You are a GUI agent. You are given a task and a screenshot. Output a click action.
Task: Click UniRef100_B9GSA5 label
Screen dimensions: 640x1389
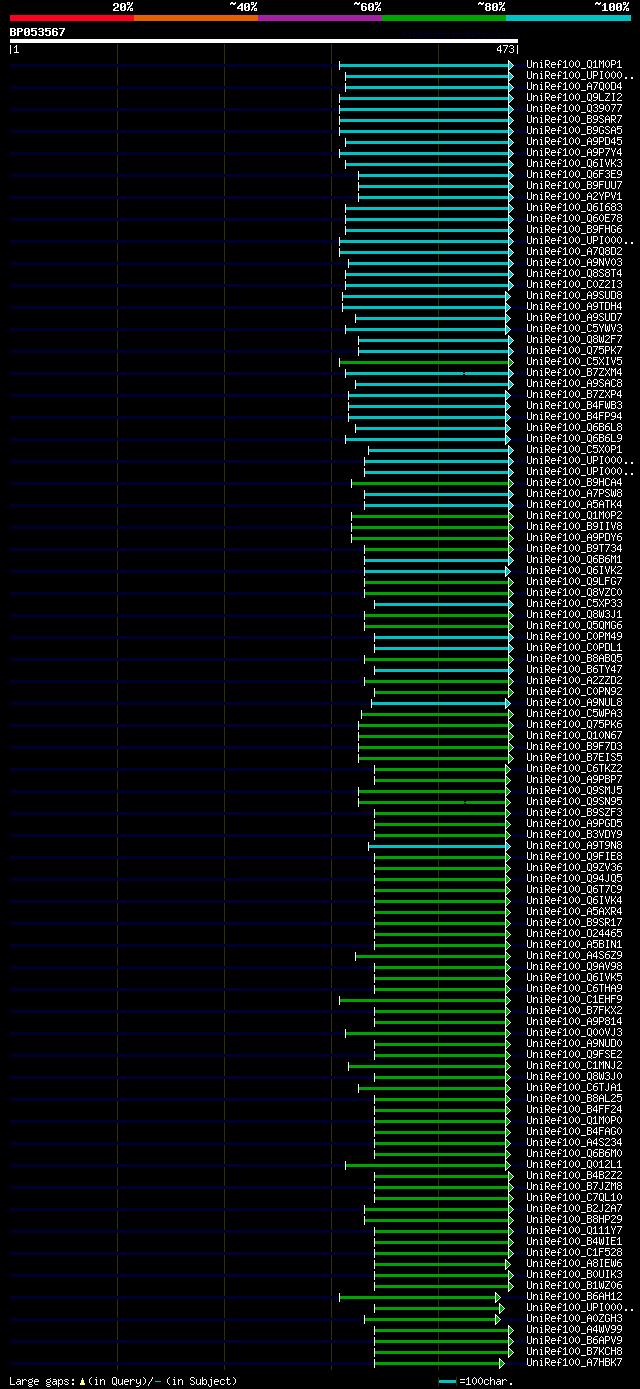[574, 131]
